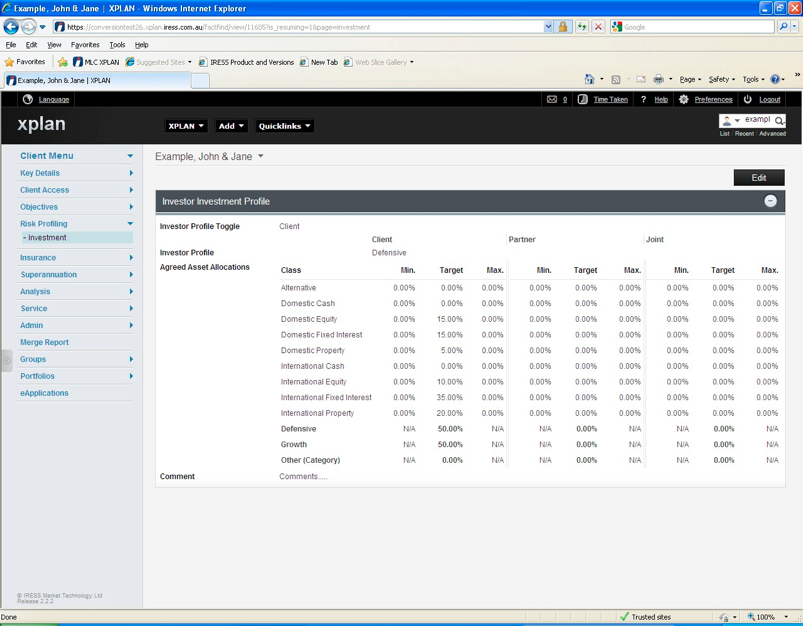803x626 pixels.
Task: Click the browser address bar
Action: (302, 27)
